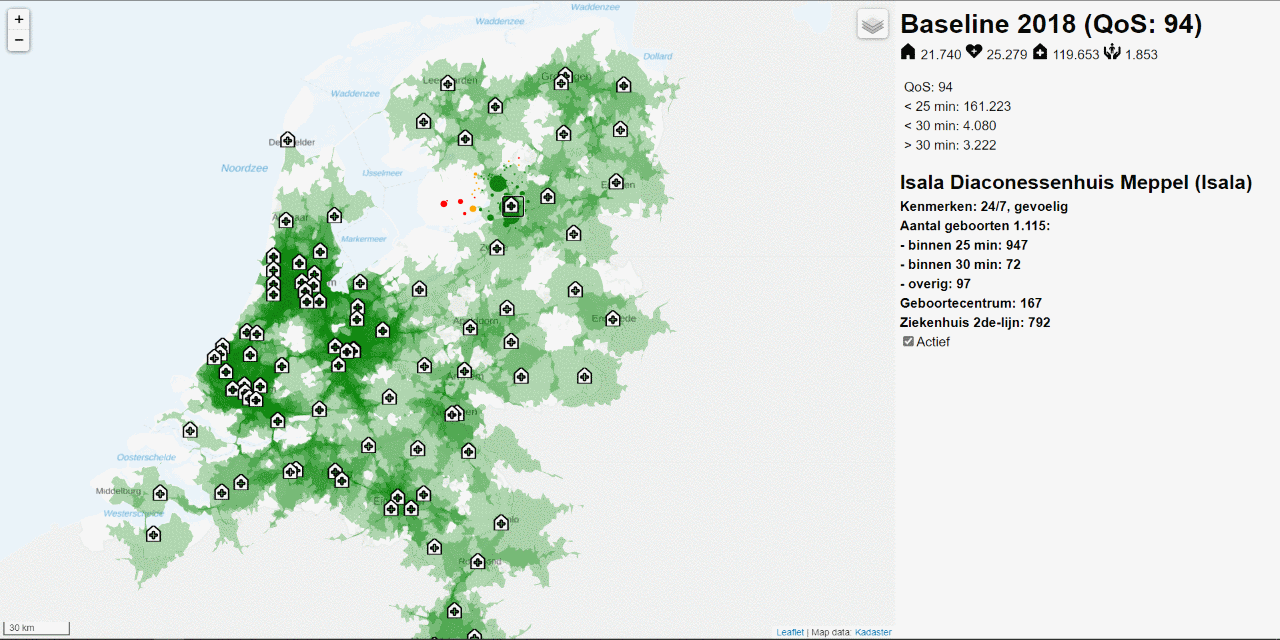The width and height of the screenshot is (1280, 640).
Task: Click the house icon in header stats
Action: (908, 52)
